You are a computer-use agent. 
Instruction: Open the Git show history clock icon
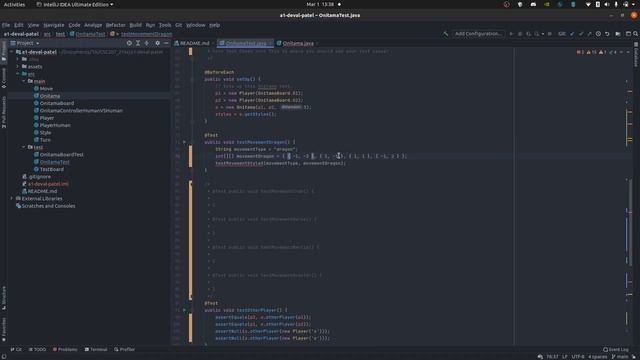pyautogui.click(x=598, y=34)
